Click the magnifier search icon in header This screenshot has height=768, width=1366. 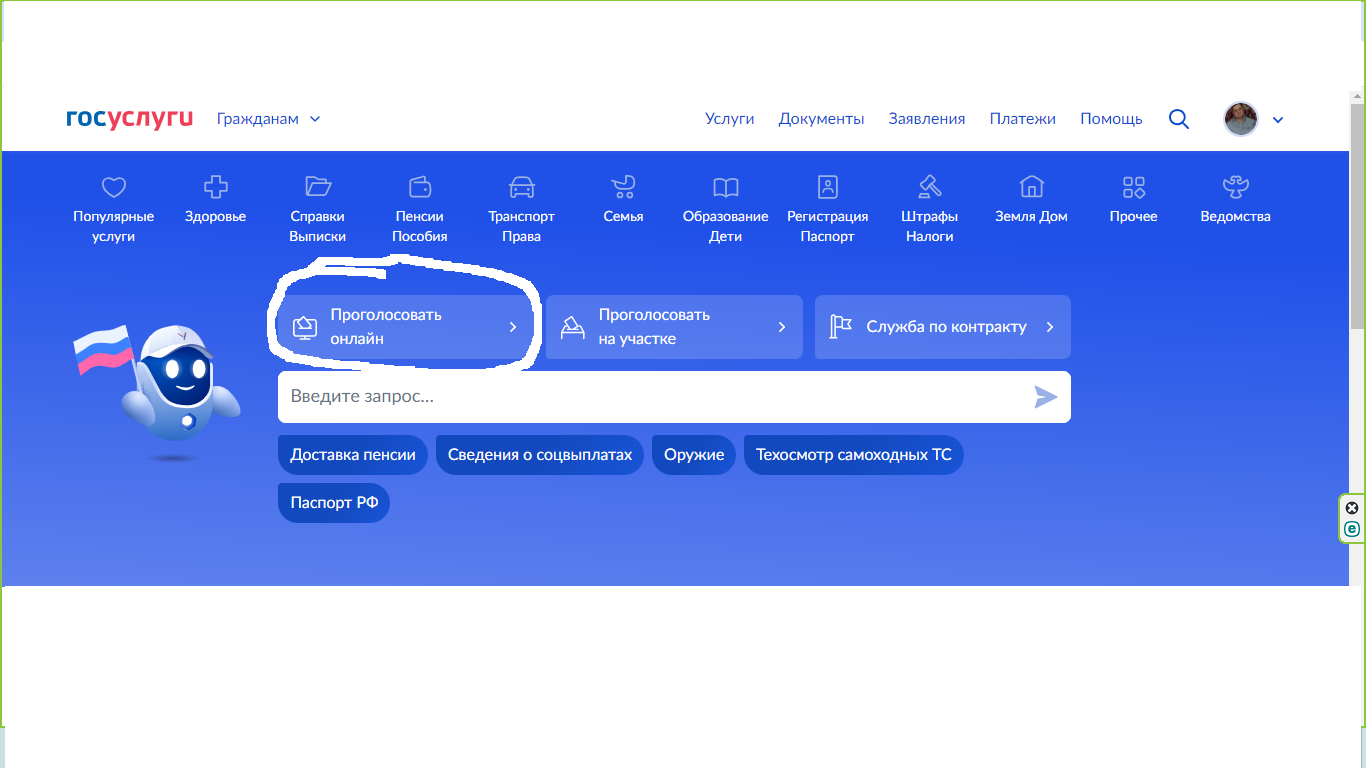coord(1179,119)
